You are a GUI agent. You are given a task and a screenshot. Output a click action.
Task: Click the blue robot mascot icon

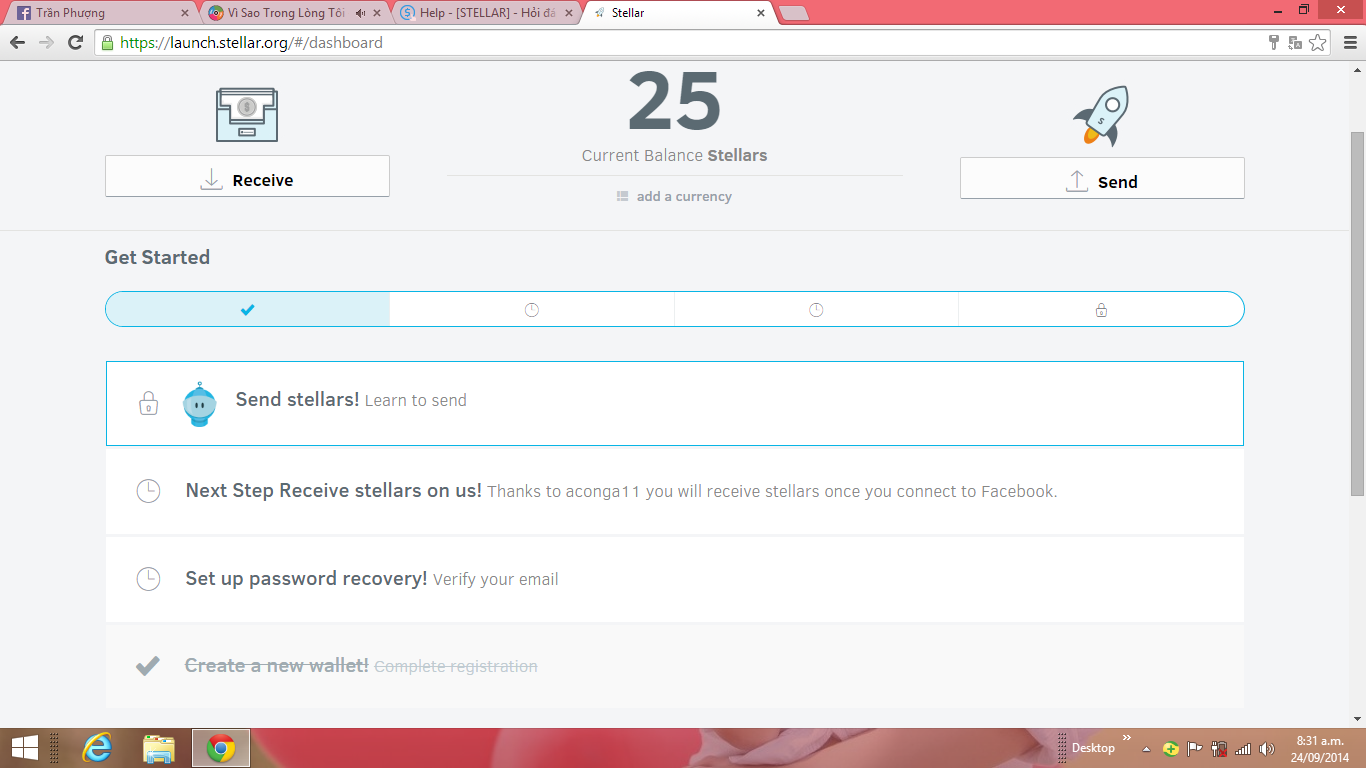pos(200,404)
